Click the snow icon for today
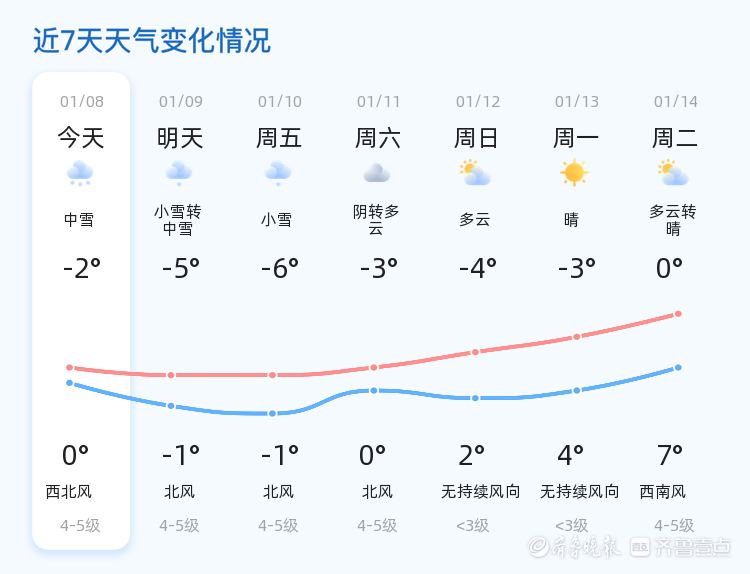The width and height of the screenshot is (750, 574). pos(80,174)
